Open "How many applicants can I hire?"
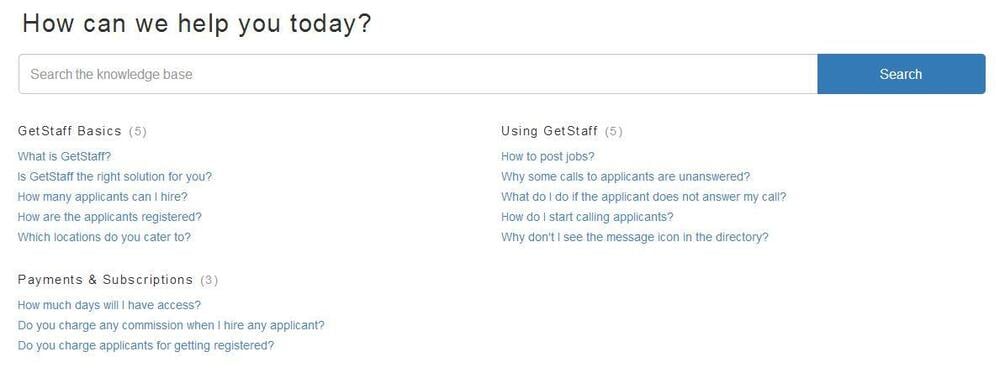This screenshot has height=373, width=1005. click(x=103, y=196)
